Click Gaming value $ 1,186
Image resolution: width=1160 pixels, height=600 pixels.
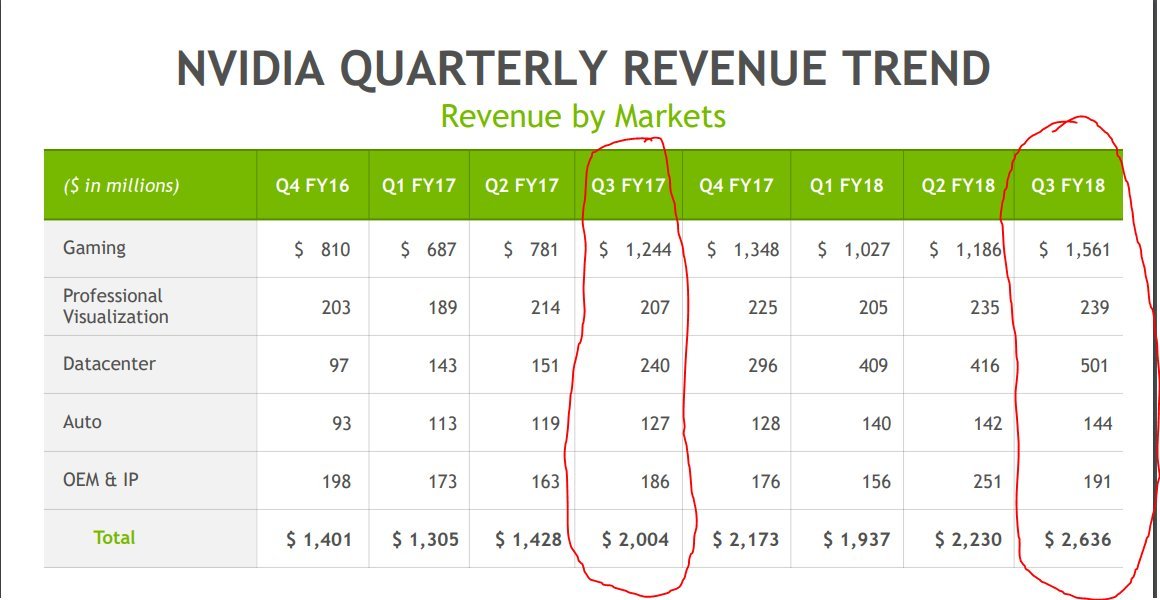965,250
